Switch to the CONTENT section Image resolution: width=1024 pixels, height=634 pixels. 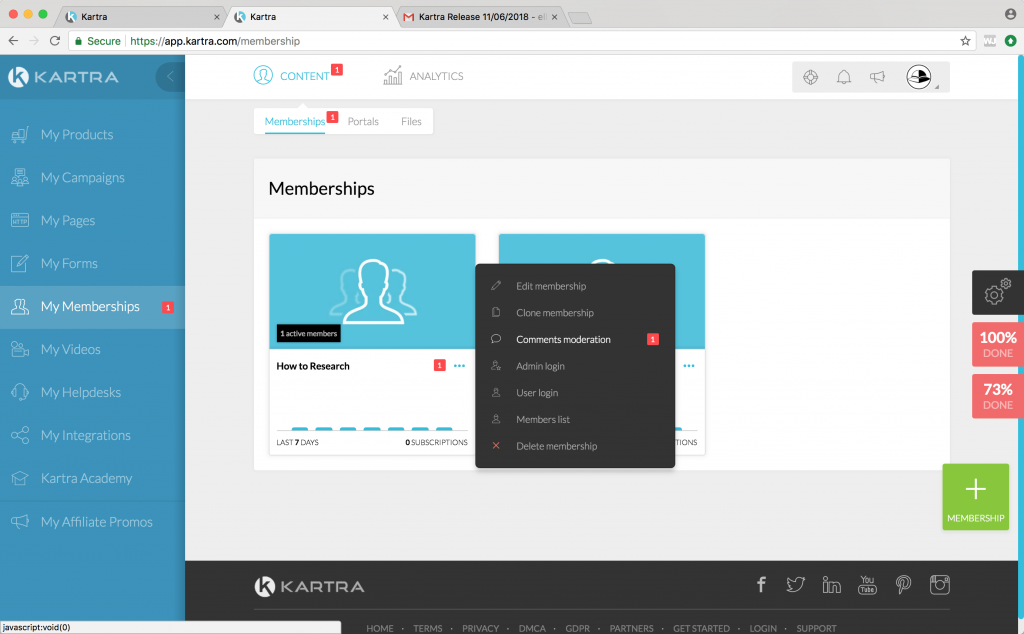click(291, 76)
